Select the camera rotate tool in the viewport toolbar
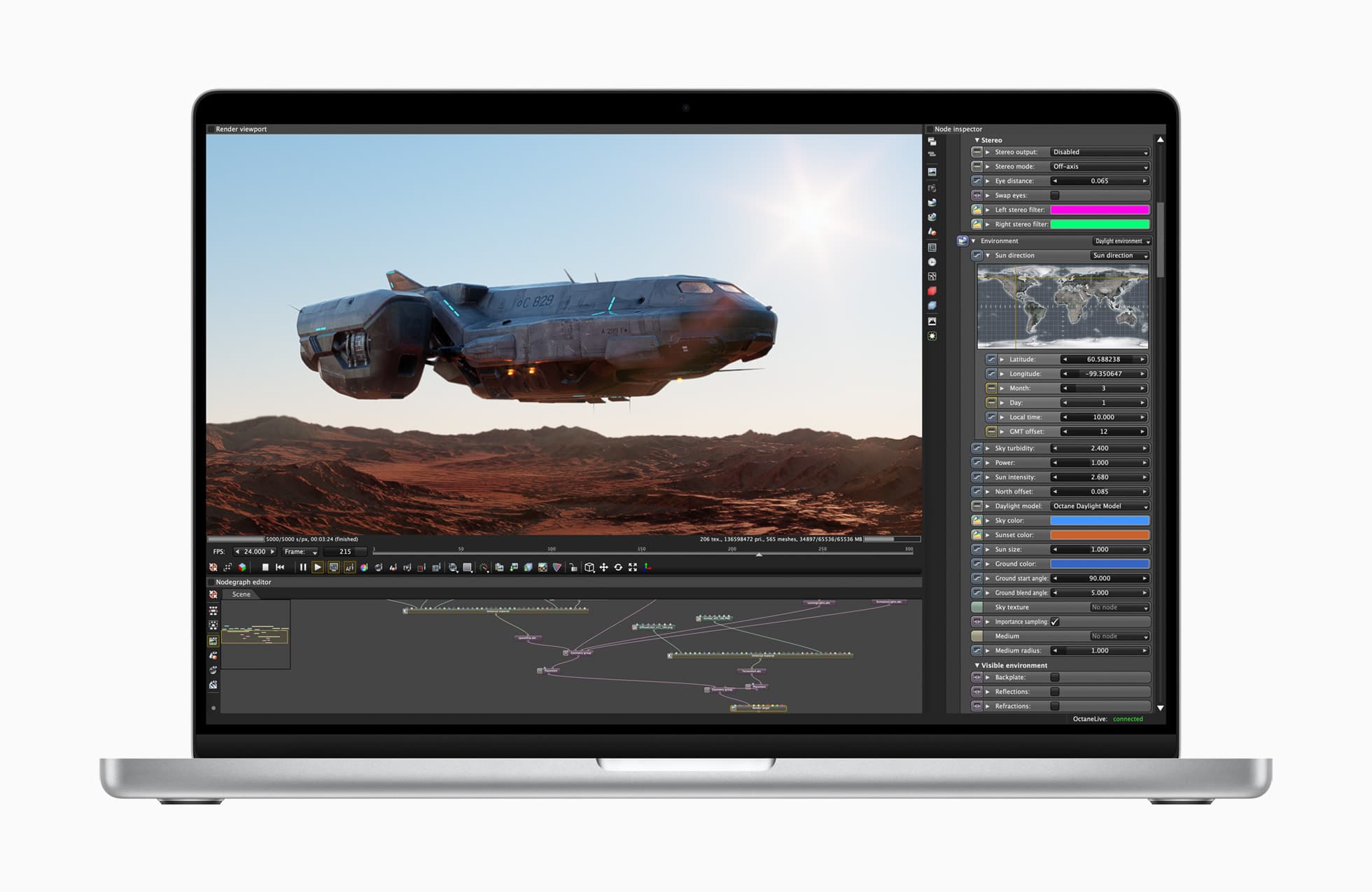The width and height of the screenshot is (1372, 892). tap(619, 567)
